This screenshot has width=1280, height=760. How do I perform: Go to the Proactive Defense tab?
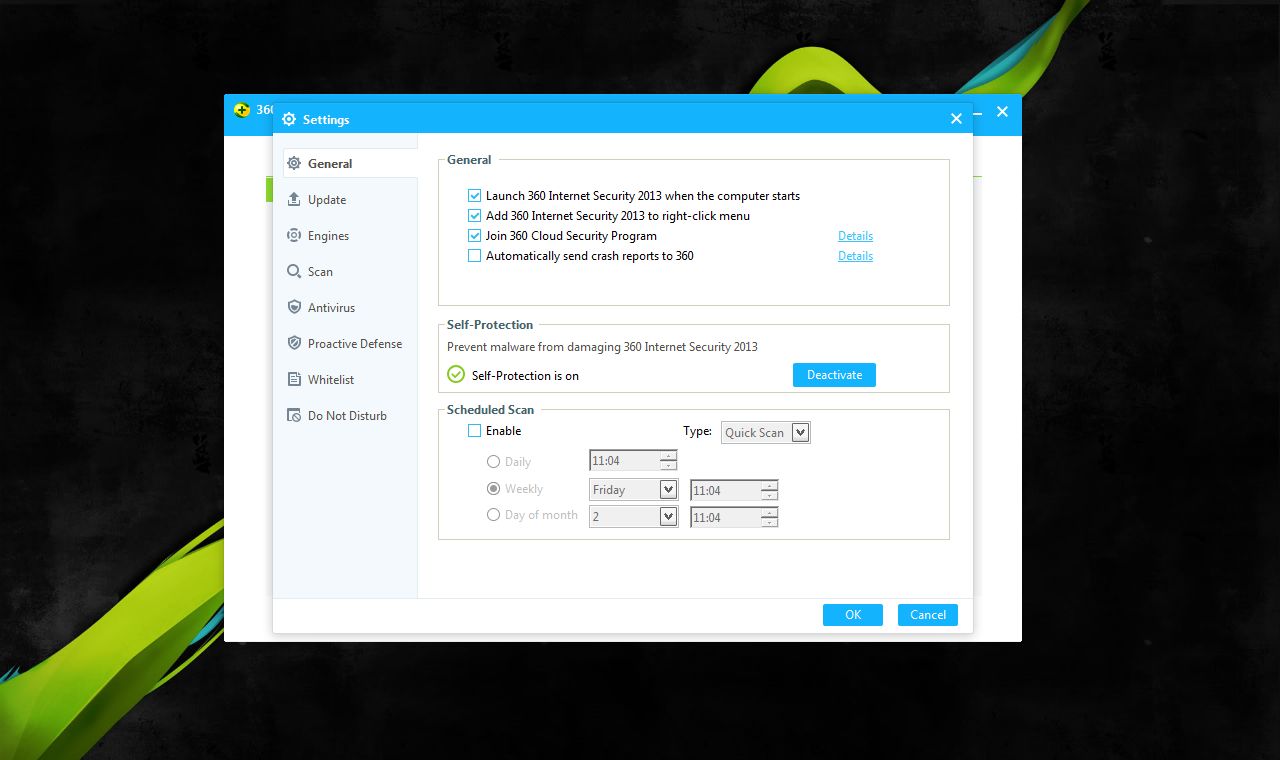pyautogui.click(x=345, y=343)
